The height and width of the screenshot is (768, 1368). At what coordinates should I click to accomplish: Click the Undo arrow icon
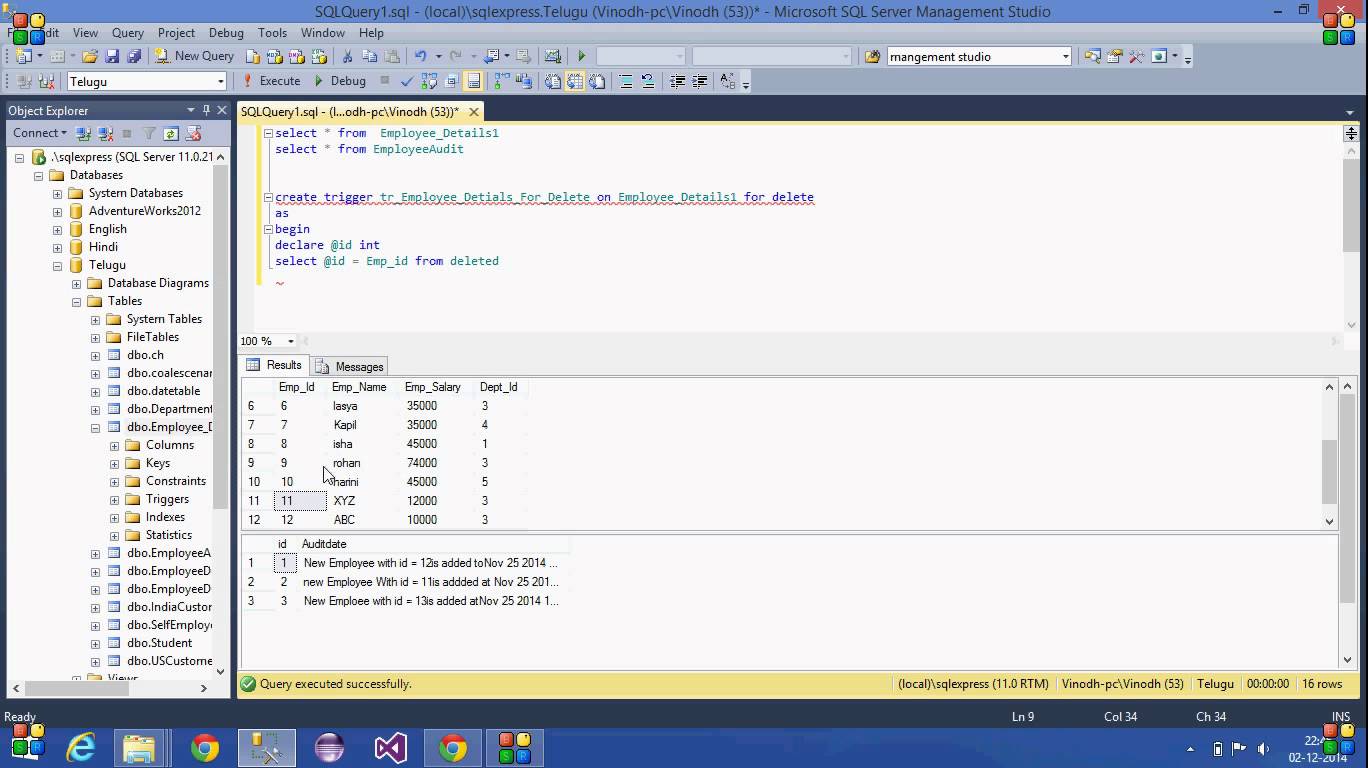tap(420, 56)
